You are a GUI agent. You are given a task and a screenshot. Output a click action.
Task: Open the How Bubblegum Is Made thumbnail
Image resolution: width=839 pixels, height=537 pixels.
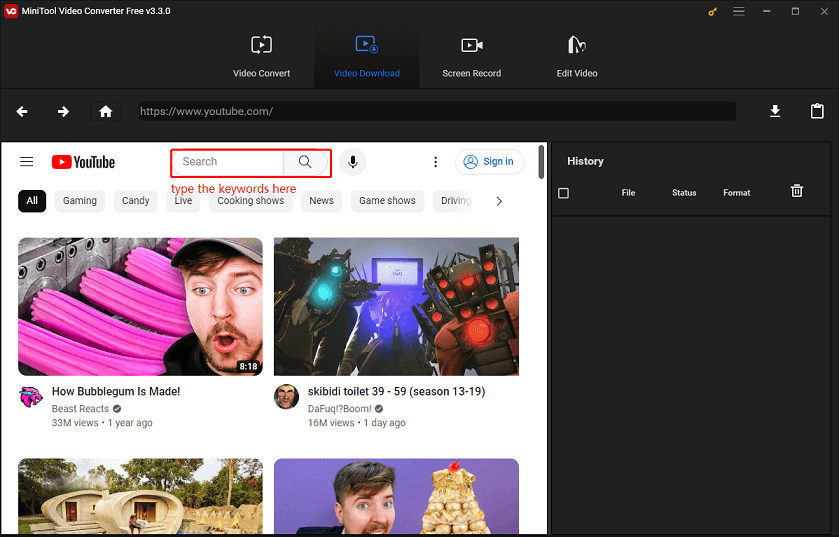click(140, 306)
